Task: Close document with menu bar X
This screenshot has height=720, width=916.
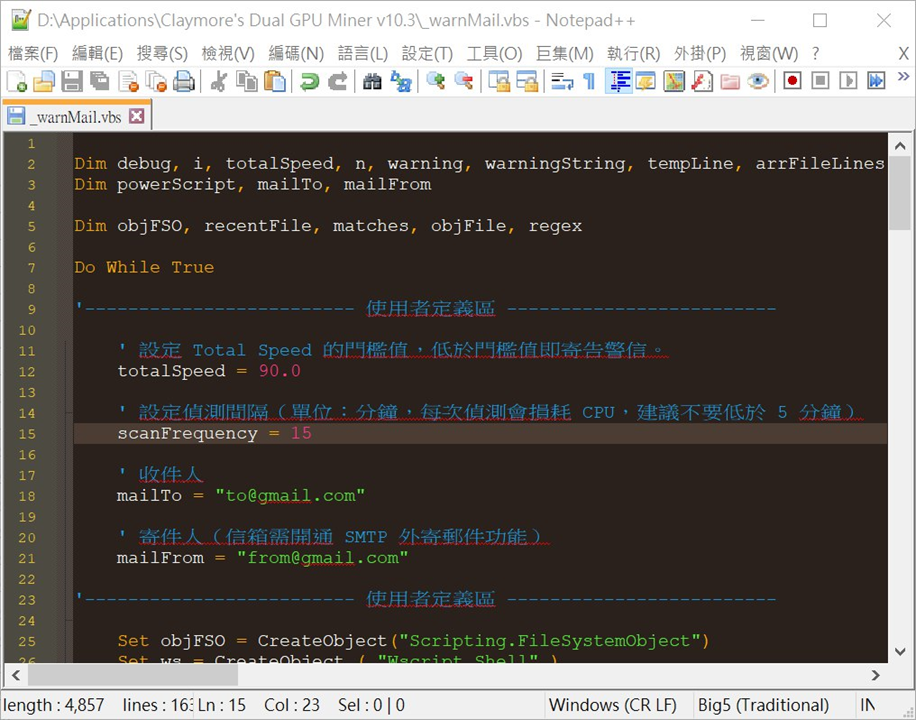Action: (x=903, y=54)
